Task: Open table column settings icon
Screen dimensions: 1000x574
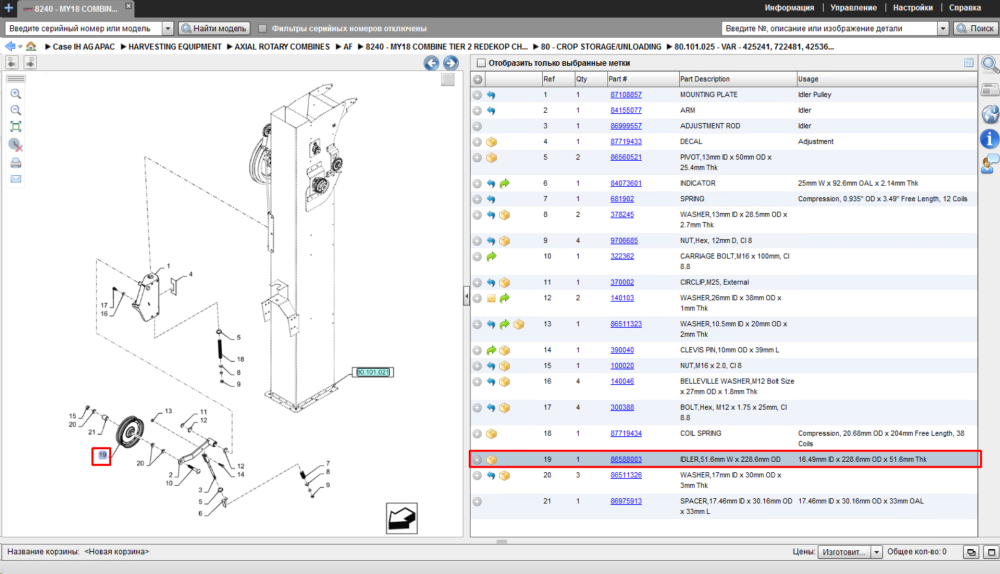Action: (969, 63)
